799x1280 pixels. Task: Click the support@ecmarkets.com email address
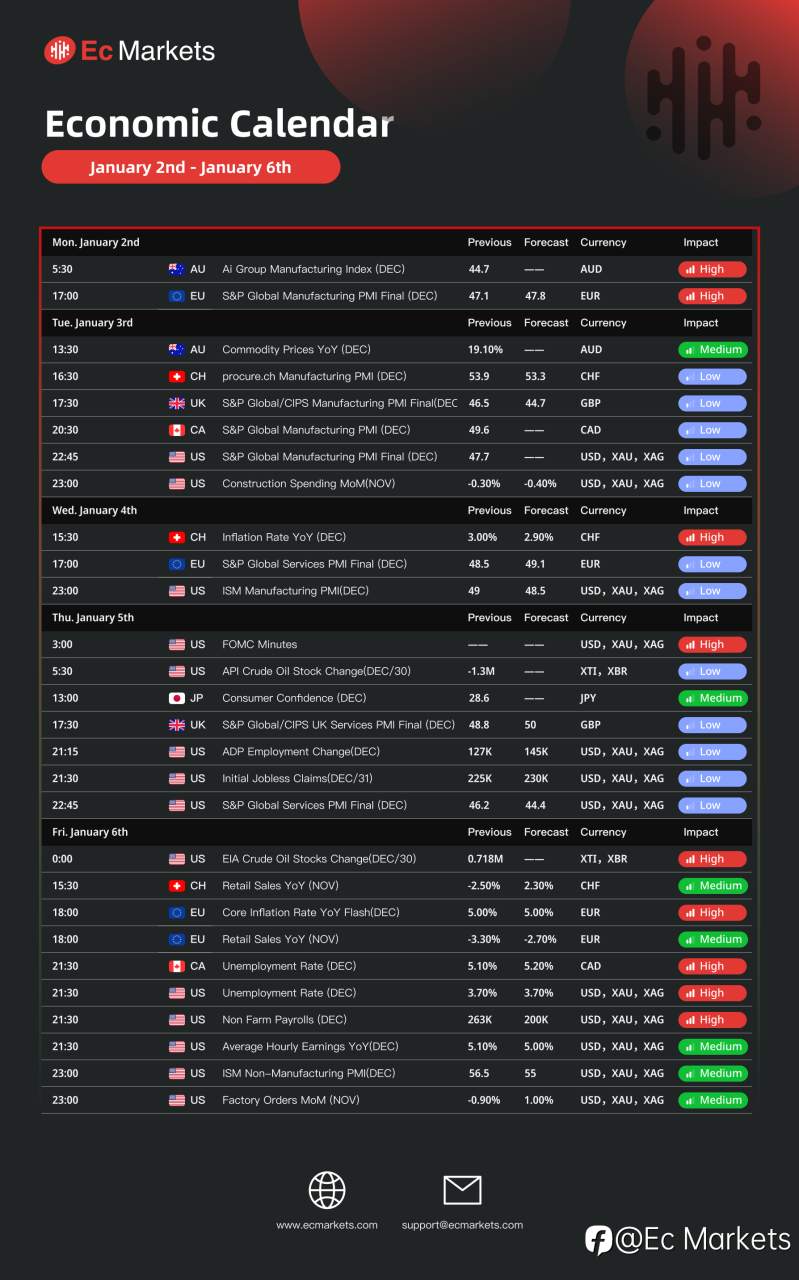[x=462, y=1225]
